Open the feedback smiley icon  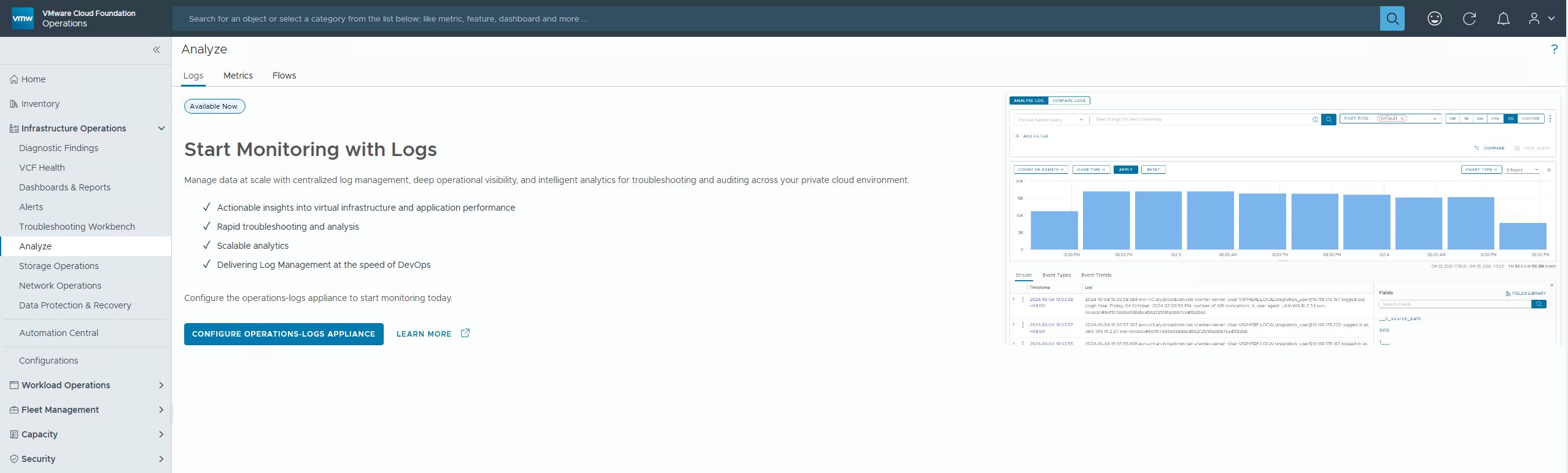tap(1434, 19)
